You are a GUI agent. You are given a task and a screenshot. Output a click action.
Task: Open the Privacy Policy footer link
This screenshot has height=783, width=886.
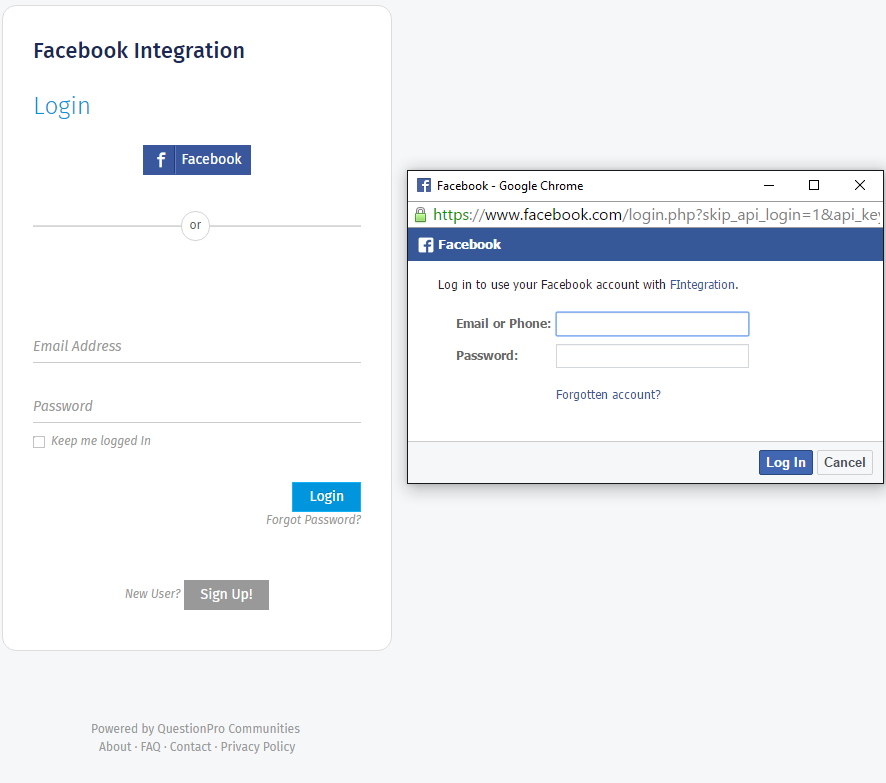point(258,747)
